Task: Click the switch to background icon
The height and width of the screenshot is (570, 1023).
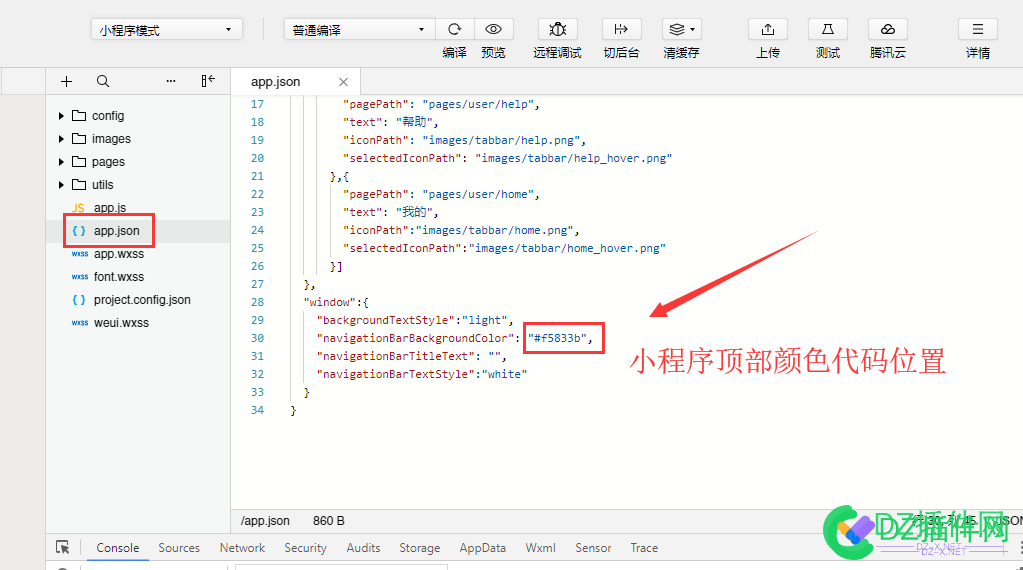Action: pos(621,29)
